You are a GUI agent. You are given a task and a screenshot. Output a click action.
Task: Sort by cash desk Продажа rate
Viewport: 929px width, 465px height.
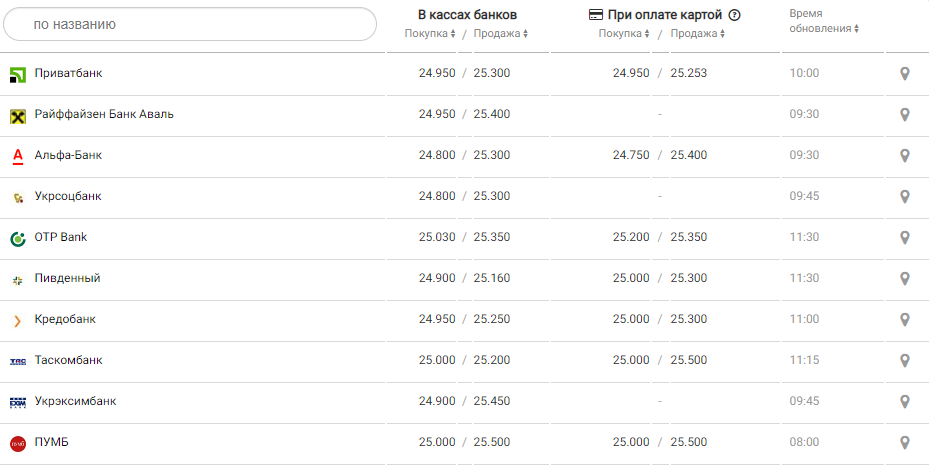tap(500, 34)
